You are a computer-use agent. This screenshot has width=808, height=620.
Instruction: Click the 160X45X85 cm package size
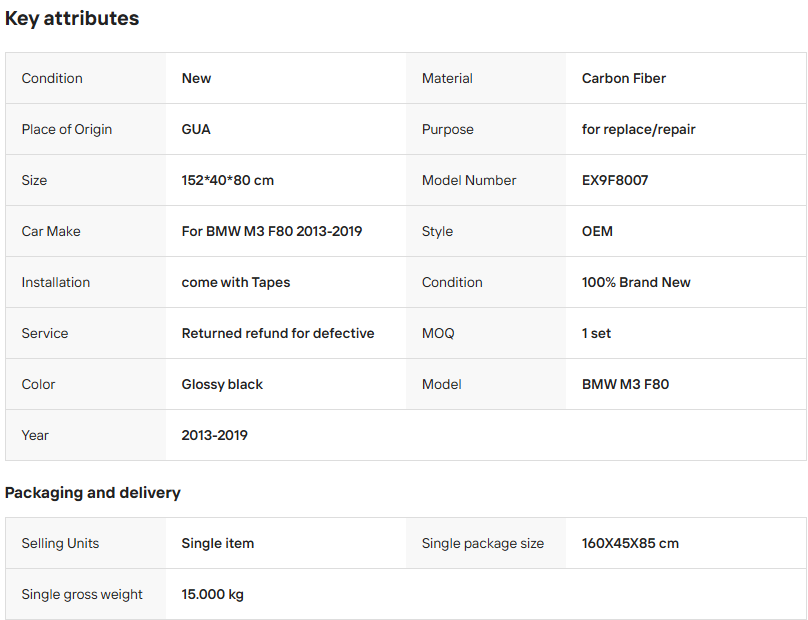[x=630, y=543]
